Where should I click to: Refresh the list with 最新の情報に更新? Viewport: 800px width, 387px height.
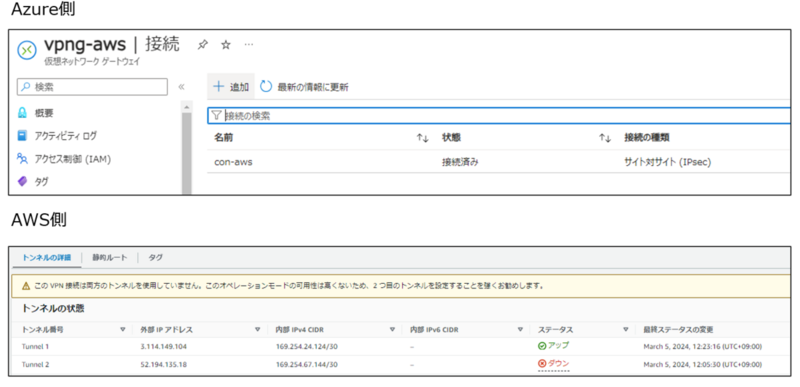[x=305, y=87]
